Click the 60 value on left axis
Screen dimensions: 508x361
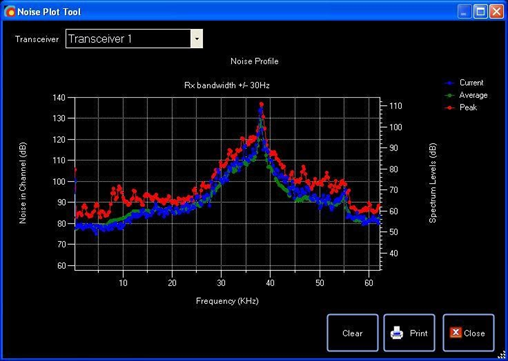[x=61, y=266]
